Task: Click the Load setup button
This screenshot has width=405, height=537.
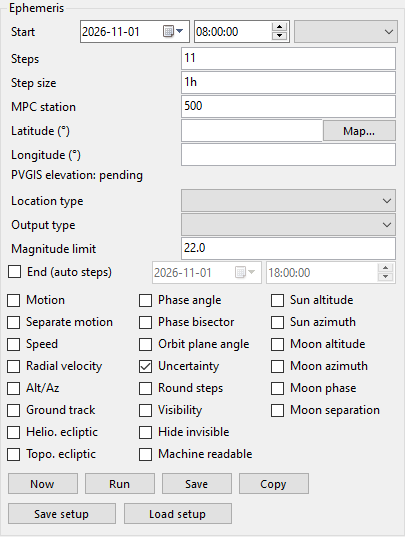Action: (x=178, y=513)
